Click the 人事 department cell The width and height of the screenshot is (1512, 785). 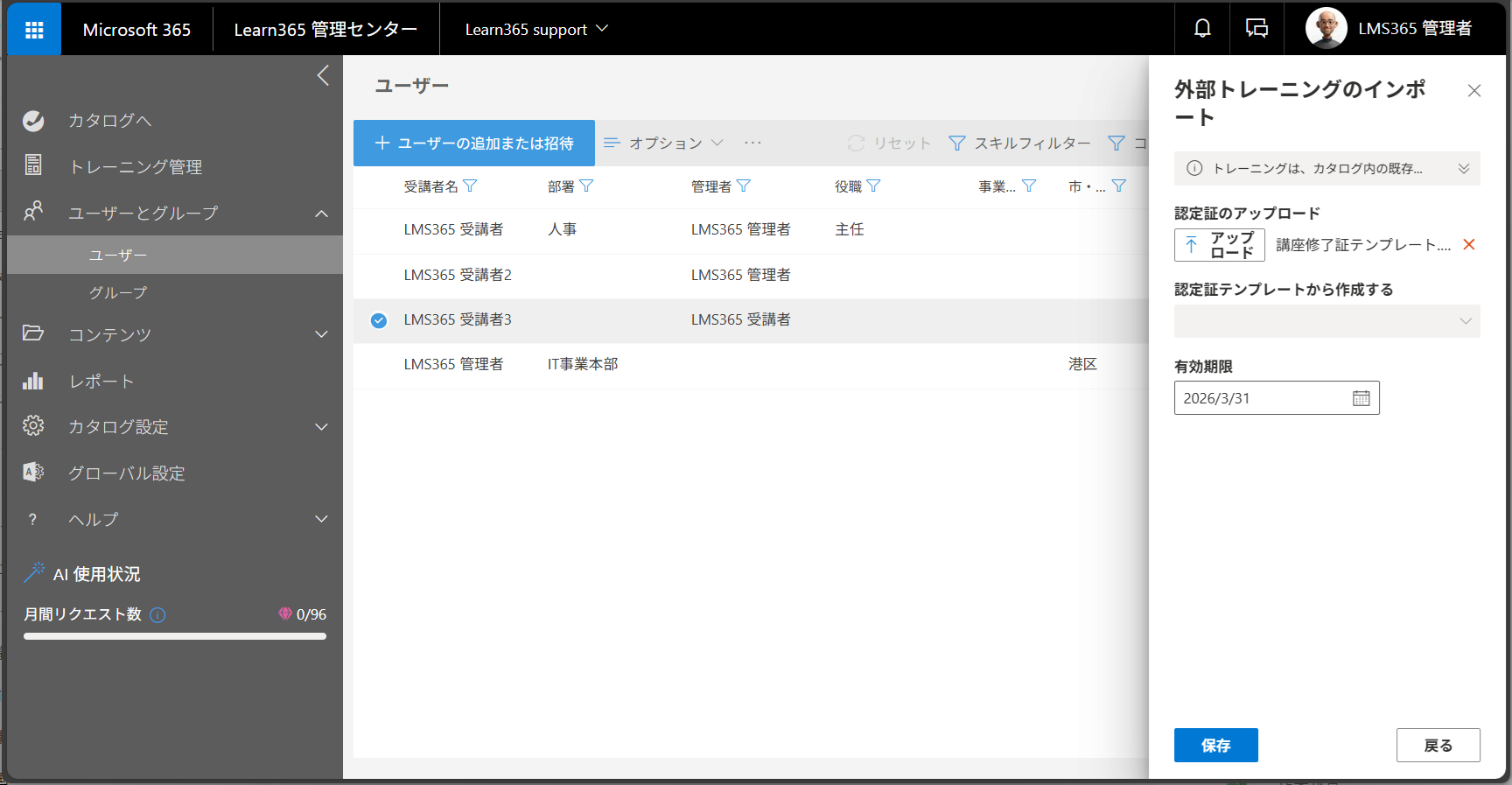pyautogui.click(x=562, y=229)
